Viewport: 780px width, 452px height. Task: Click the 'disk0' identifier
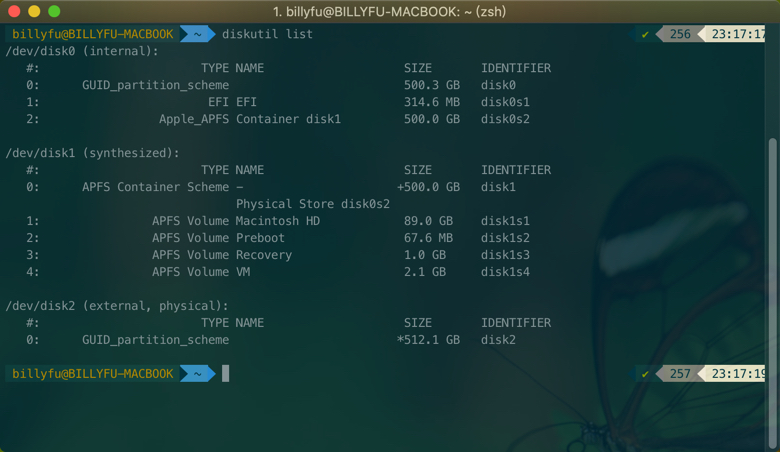click(x=498, y=85)
